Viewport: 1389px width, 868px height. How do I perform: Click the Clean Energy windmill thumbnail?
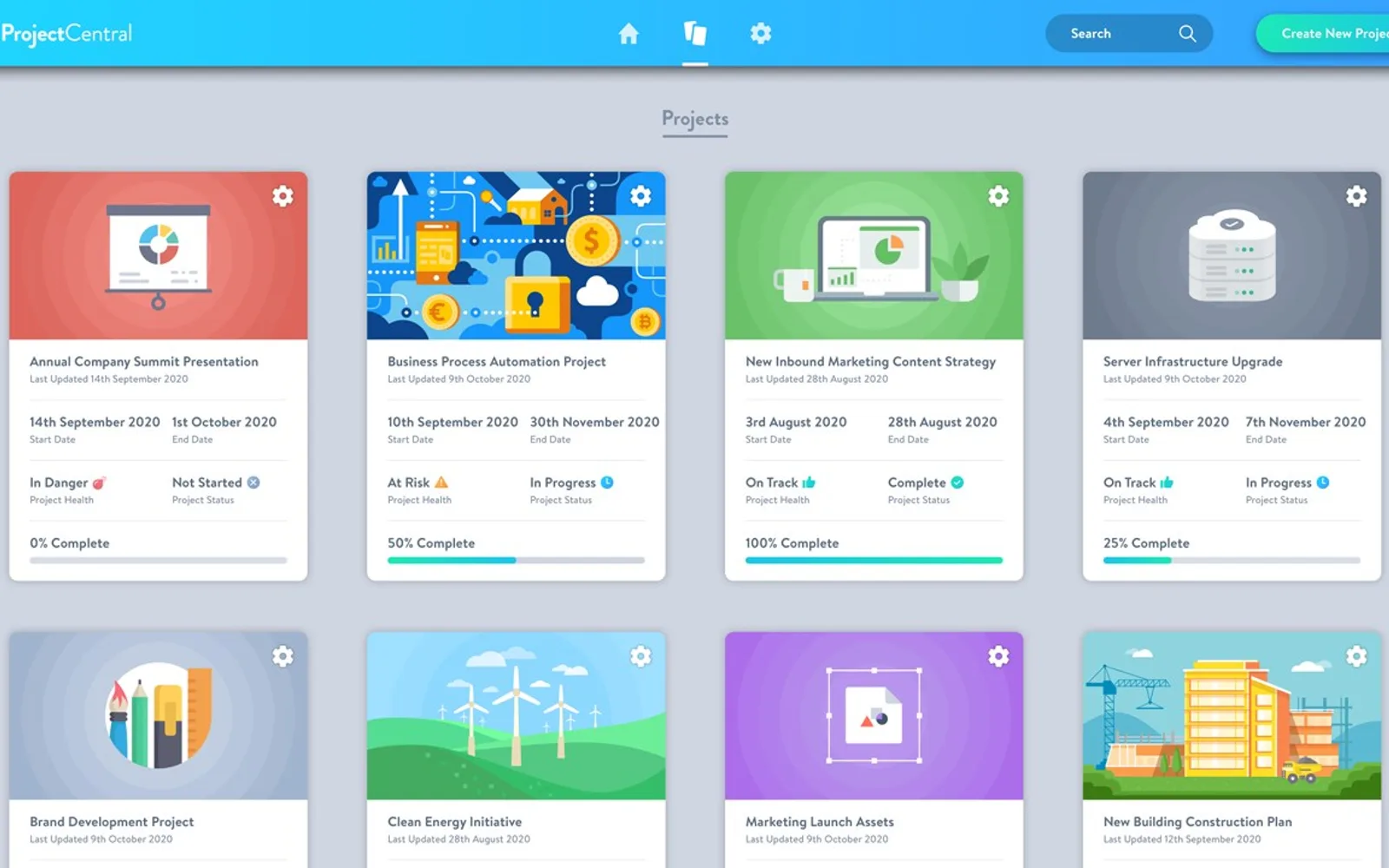[516, 715]
